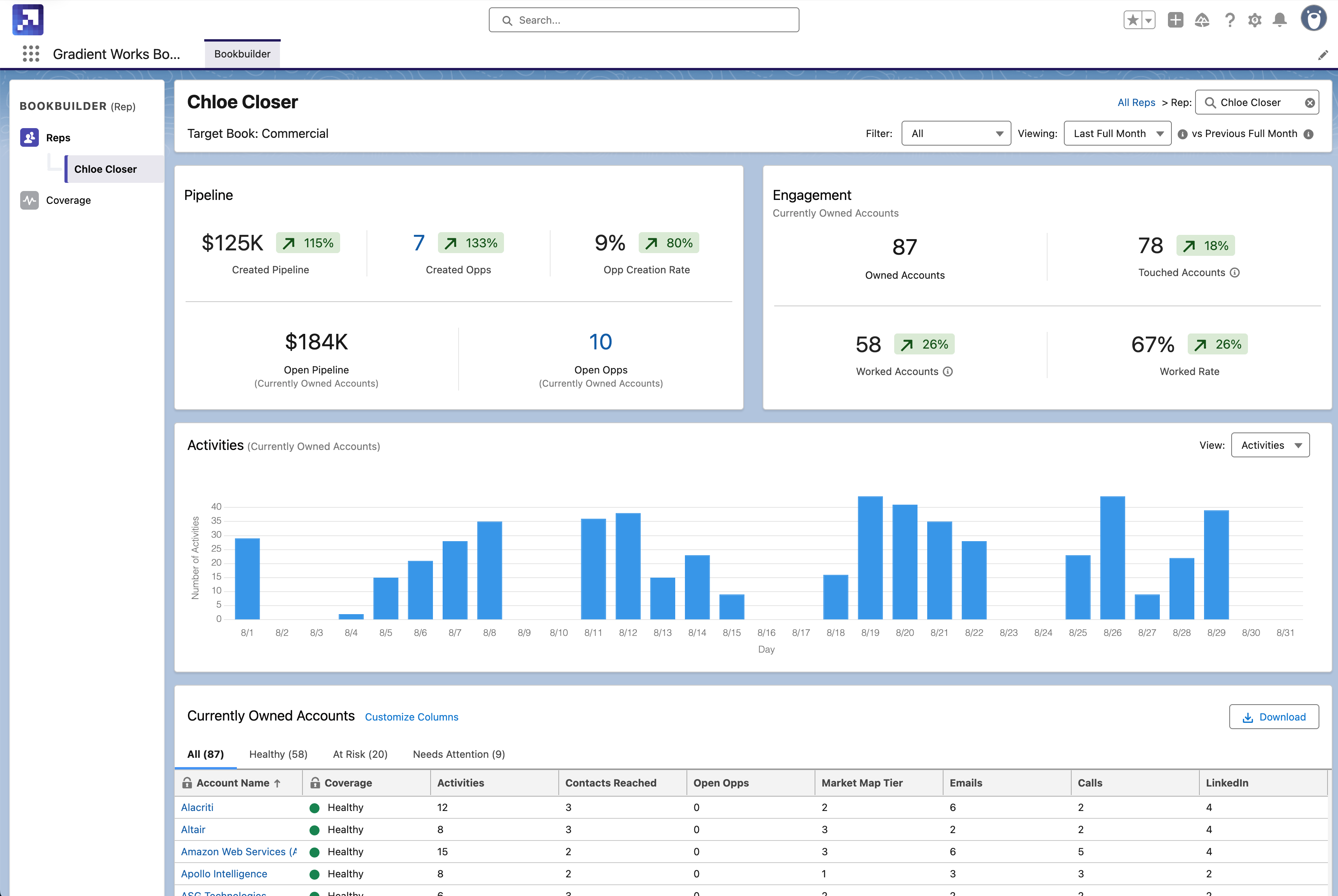Open Customize Columns link
The width and height of the screenshot is (1338, 896).
[412, 717]
